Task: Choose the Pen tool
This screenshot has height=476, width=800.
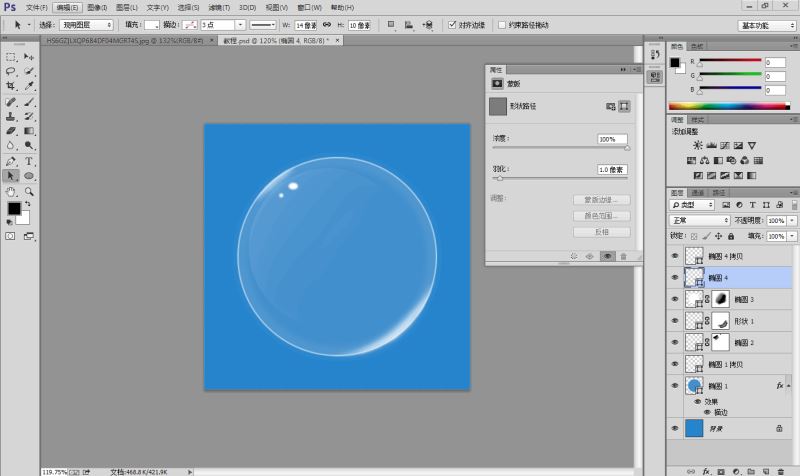Action: 11,160
